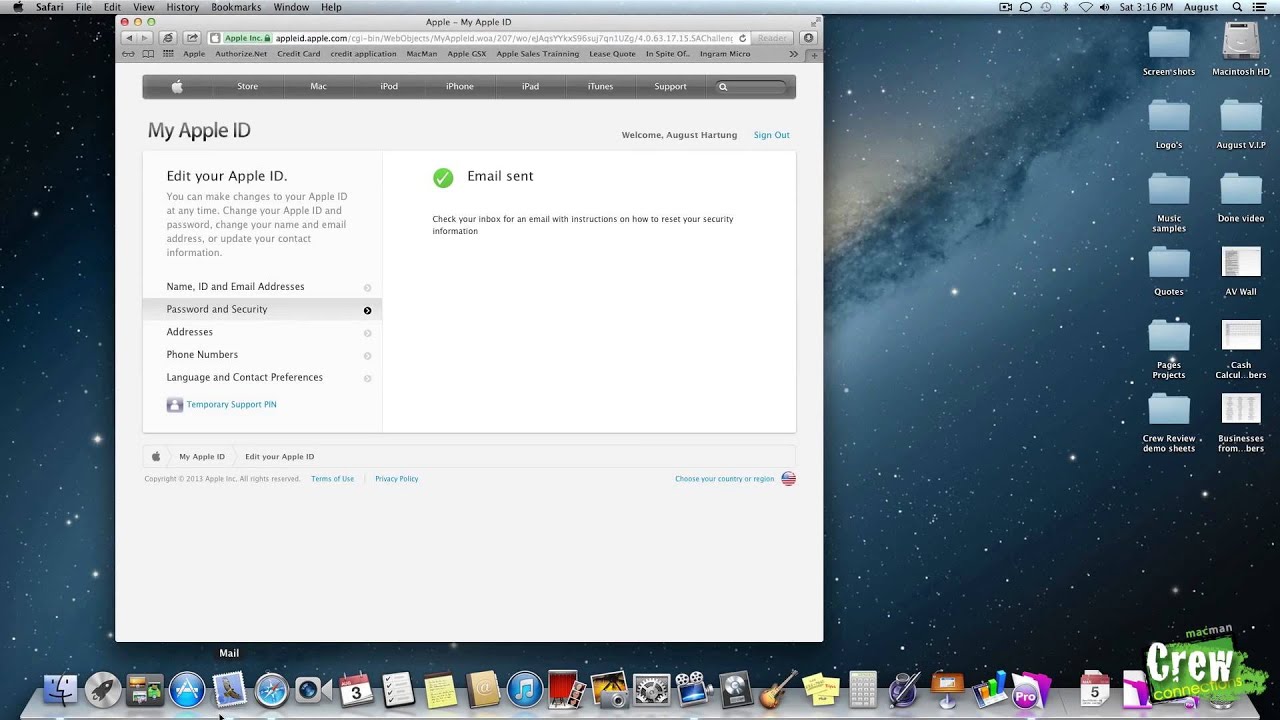Click the magnifier icon in Apple site search
The width and height of the screenshot is (1280, 720).
[723, 87]
